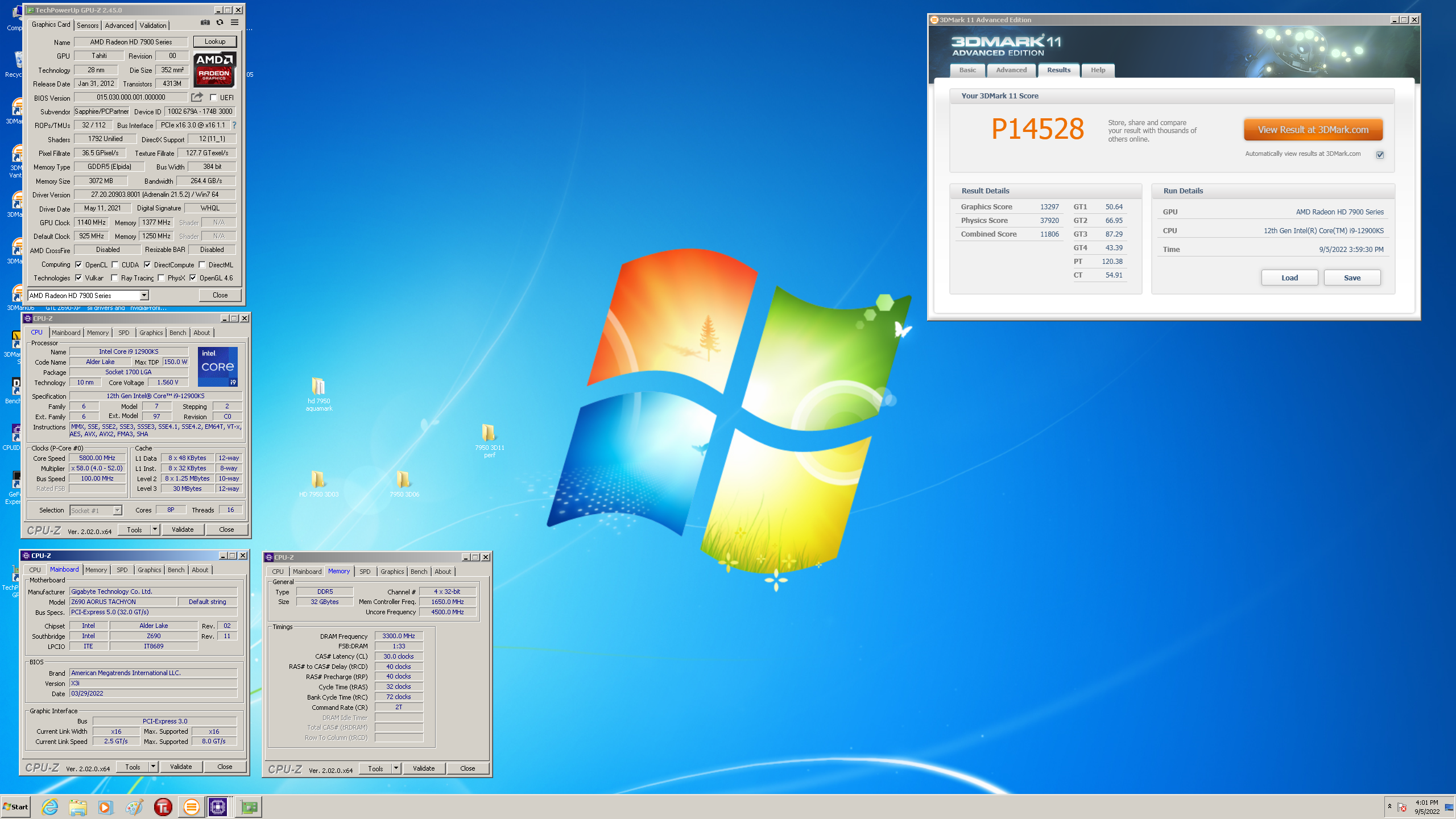Click the DRAM Frequency 3300.0 MHz value
The width and height of the screenshot is (1456, 819).
399,636
